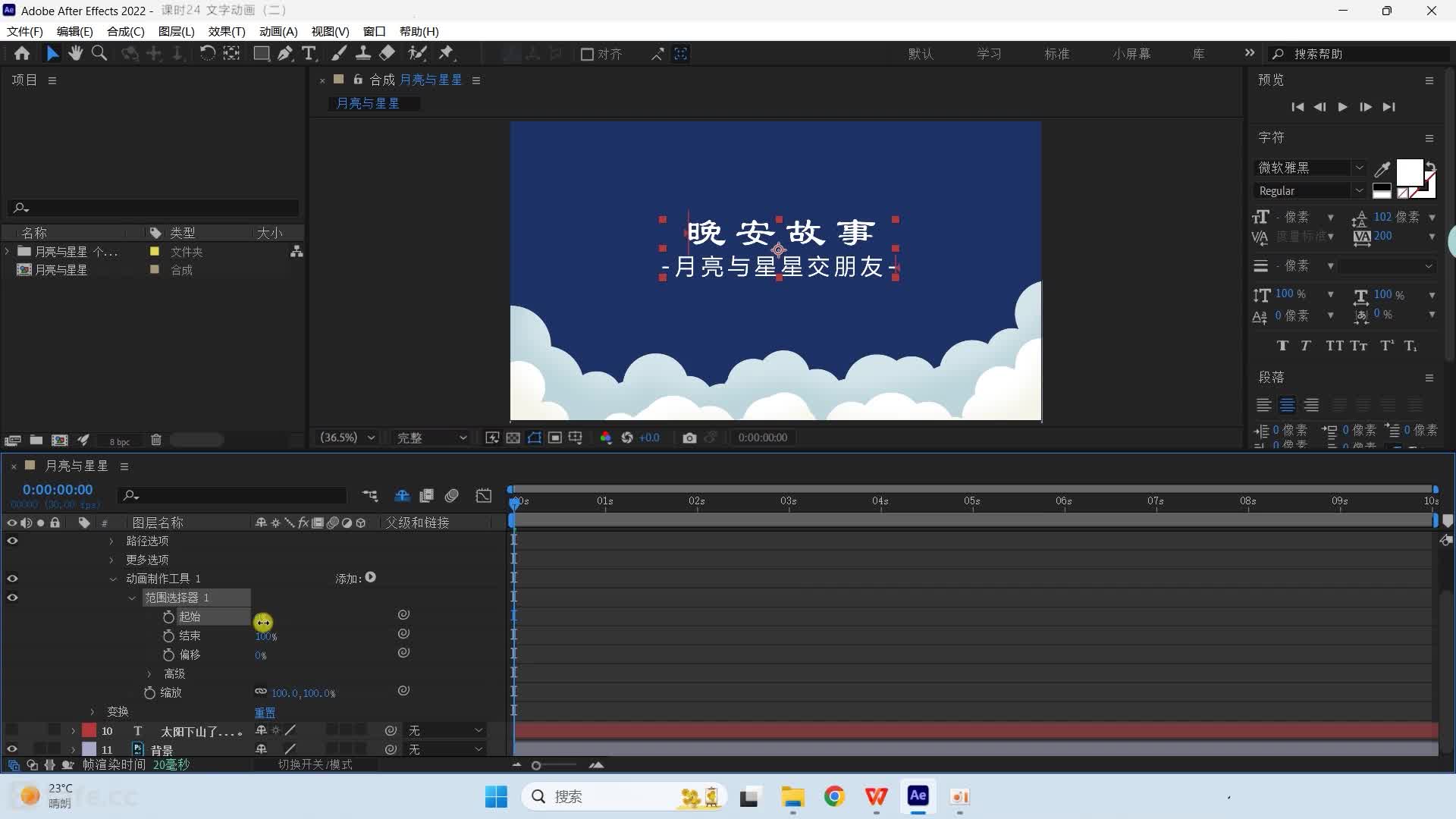Select the Pen tool

pos(285,54)
